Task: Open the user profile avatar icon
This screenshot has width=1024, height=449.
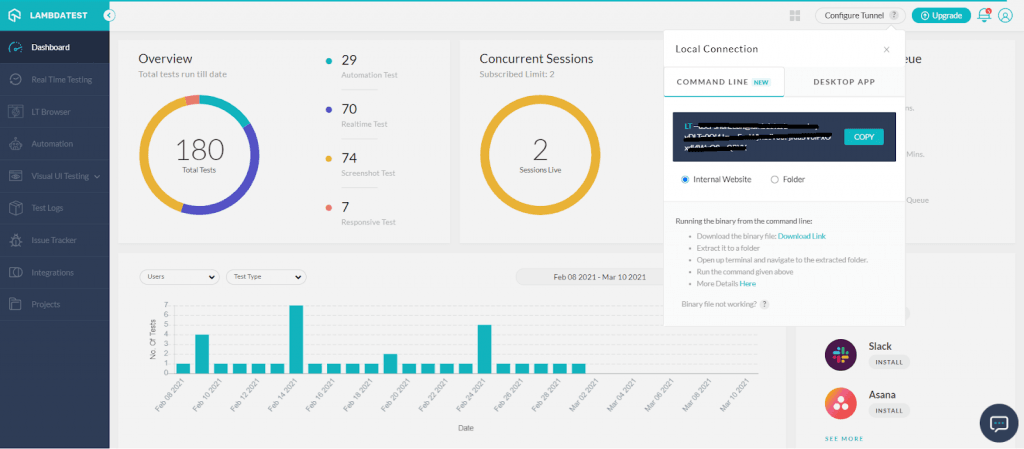Action: pyautogui.click(x=1005, y=16)
